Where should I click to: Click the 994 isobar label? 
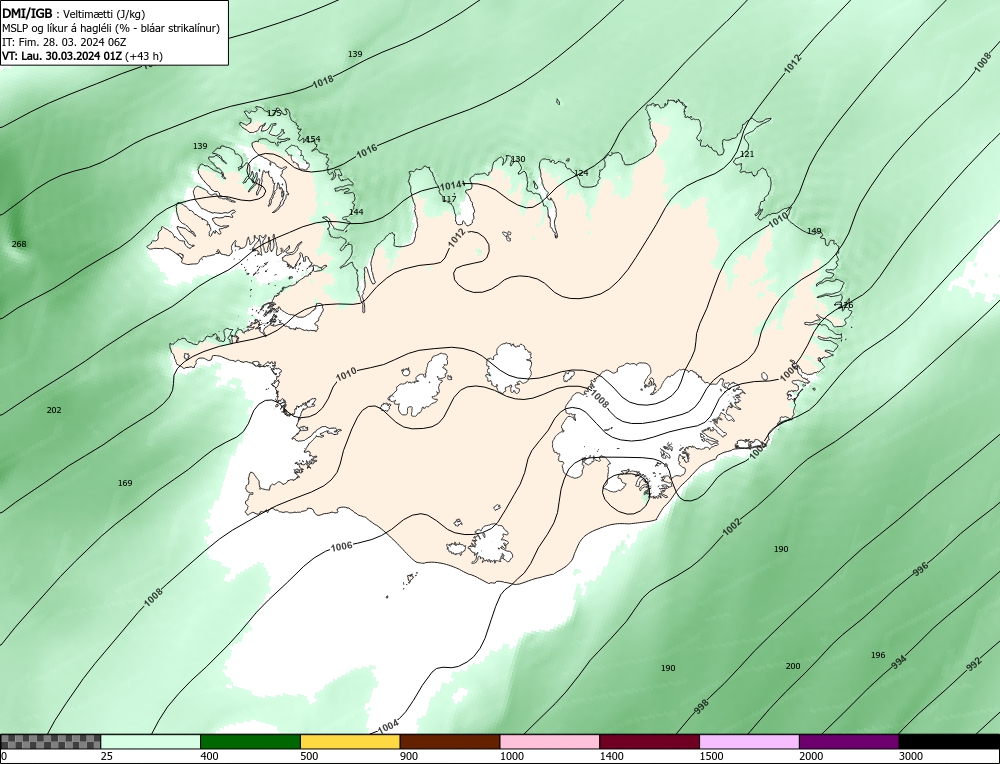[x=899, y=662]
